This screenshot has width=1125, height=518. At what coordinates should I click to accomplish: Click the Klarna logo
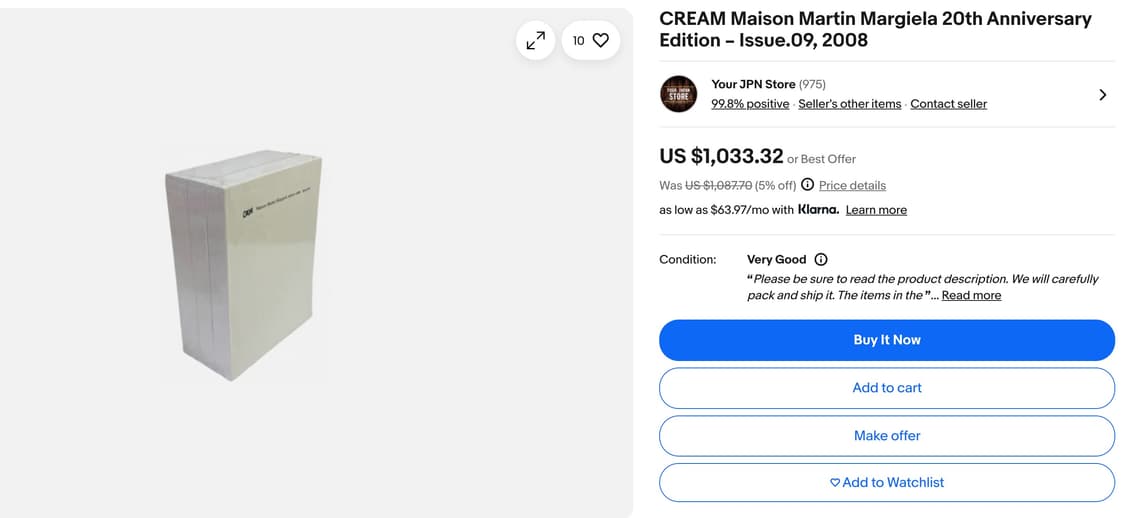point(818,210)
